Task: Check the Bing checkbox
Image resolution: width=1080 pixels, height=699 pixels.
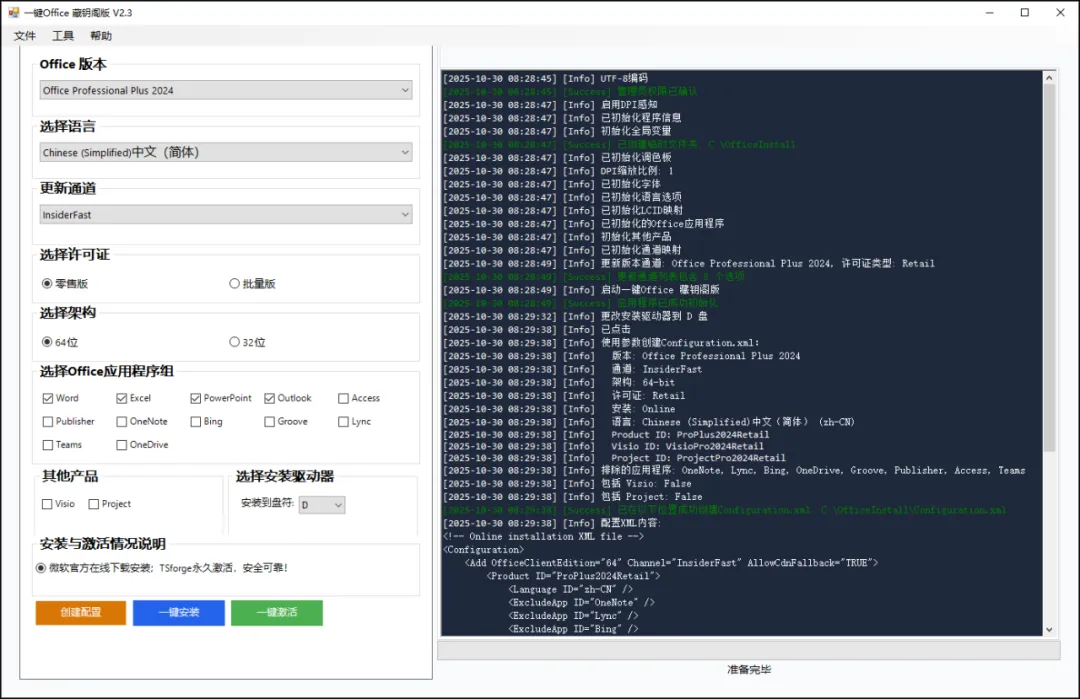Action: point(196,421)
